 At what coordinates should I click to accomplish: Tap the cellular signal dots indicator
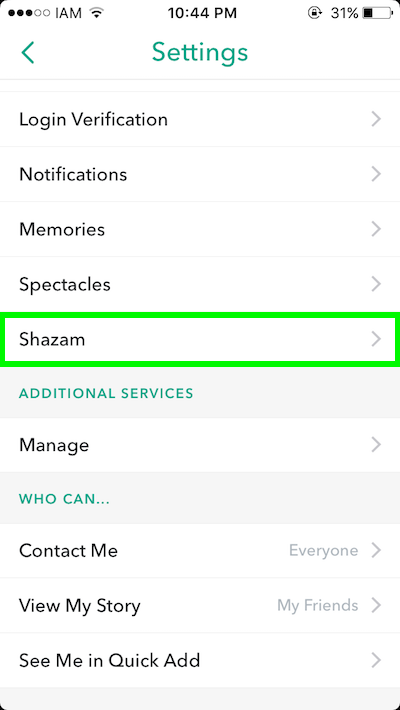pyautogui.click(x=29, y=13)
